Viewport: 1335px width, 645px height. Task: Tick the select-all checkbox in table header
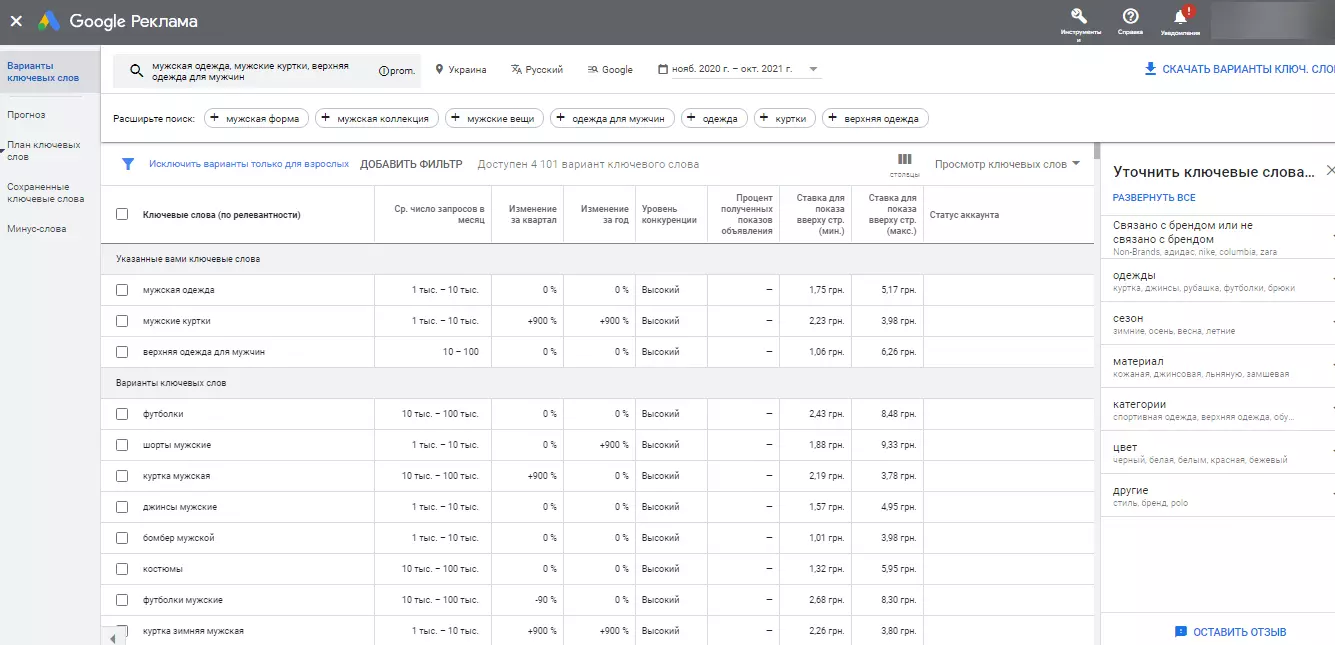pos(122,214)
